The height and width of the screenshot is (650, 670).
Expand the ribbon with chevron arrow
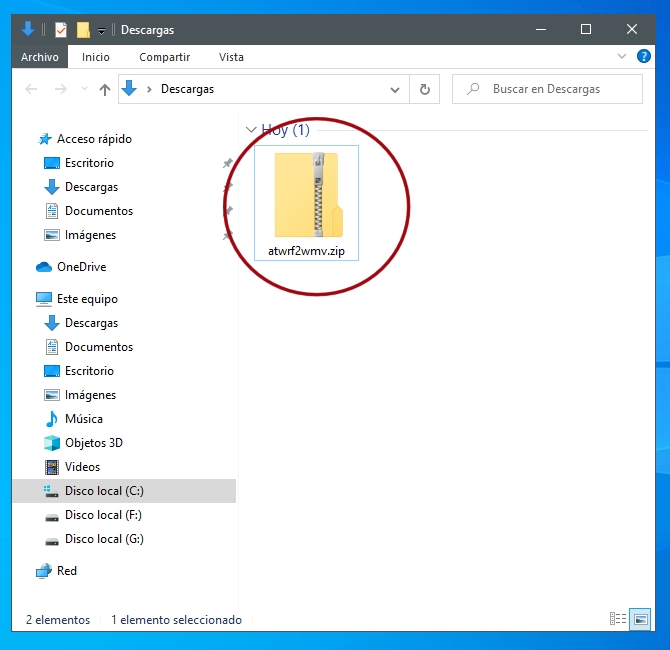tap(623, 57)
